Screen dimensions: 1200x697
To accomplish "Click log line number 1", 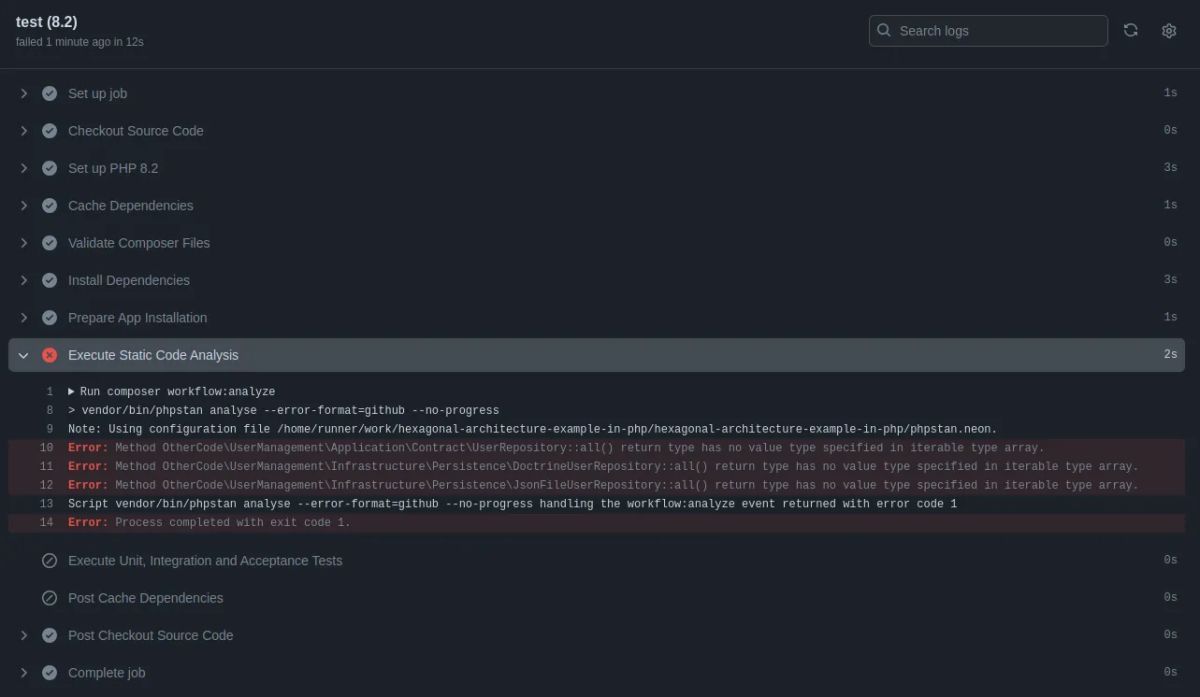I will pos(50,392).
